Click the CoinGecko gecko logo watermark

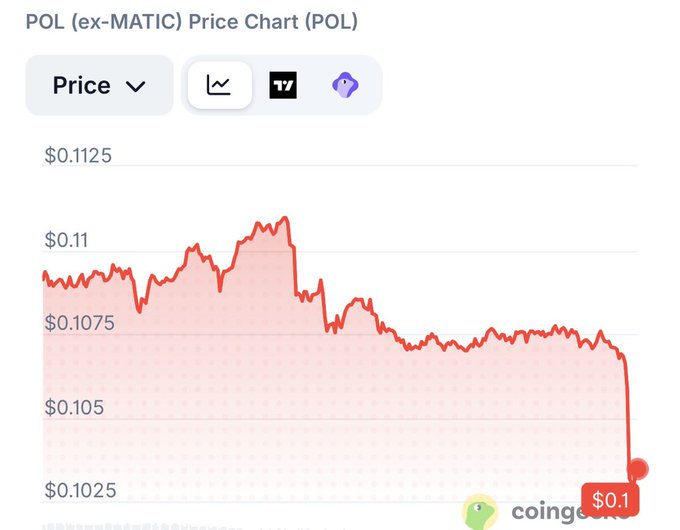click(479, 512)
